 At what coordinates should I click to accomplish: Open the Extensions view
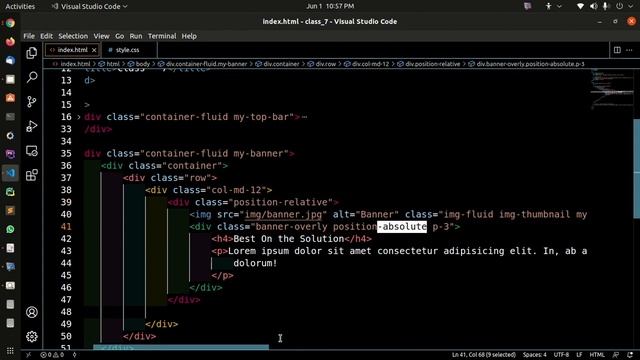pos(32,175)
